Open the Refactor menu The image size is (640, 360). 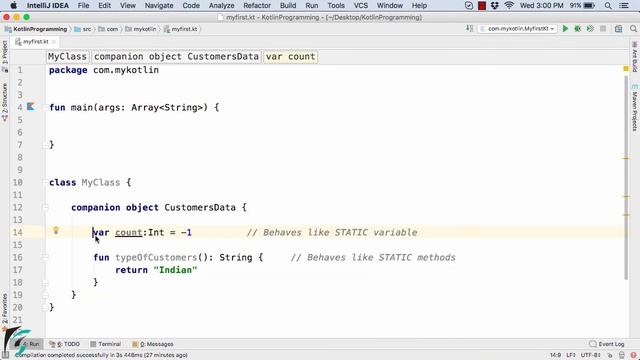[x=257, y=6]
